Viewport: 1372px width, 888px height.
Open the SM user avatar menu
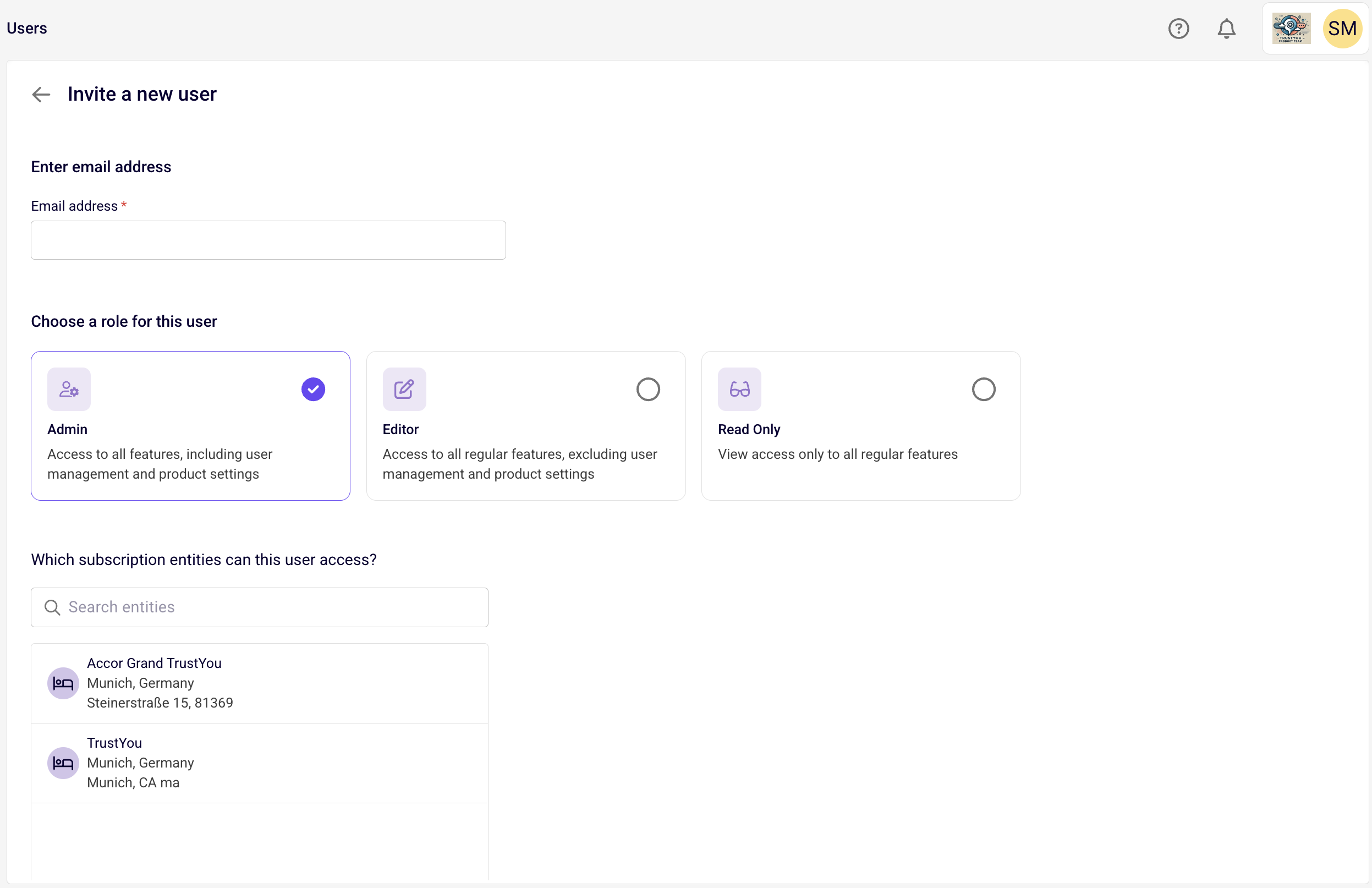1342,28
